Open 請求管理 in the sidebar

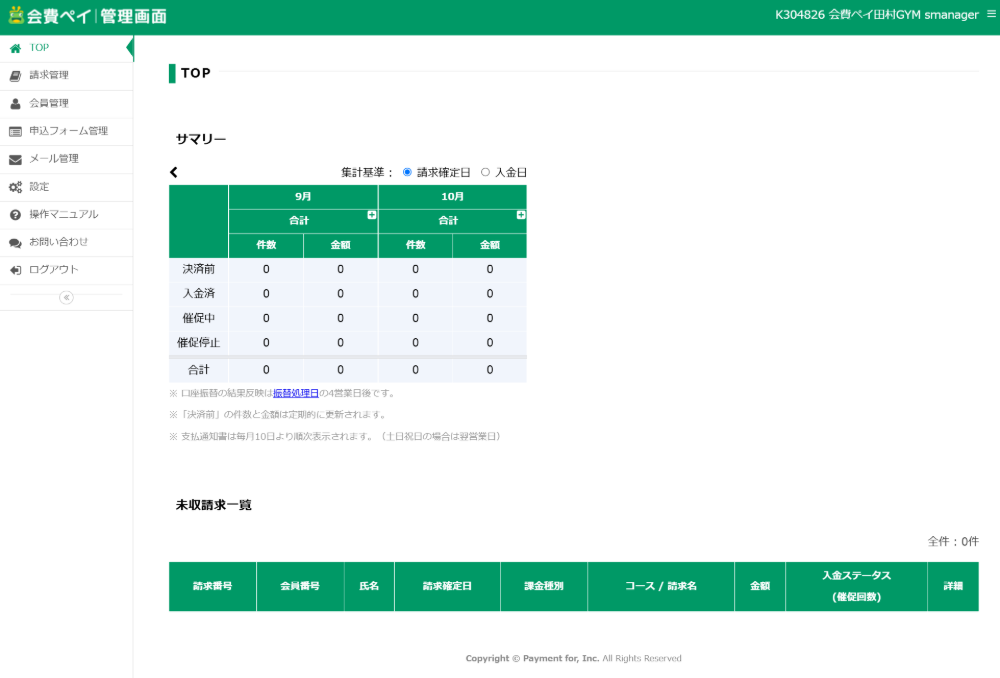[66, 76]
